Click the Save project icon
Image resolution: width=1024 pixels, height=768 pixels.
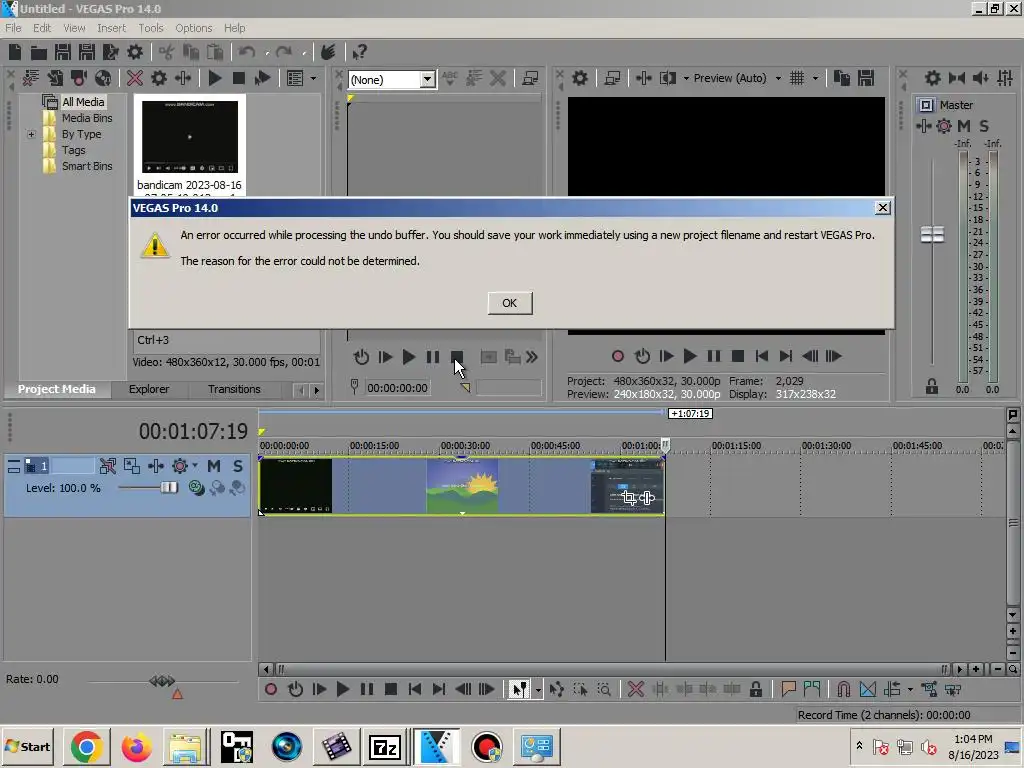(63, 52)
